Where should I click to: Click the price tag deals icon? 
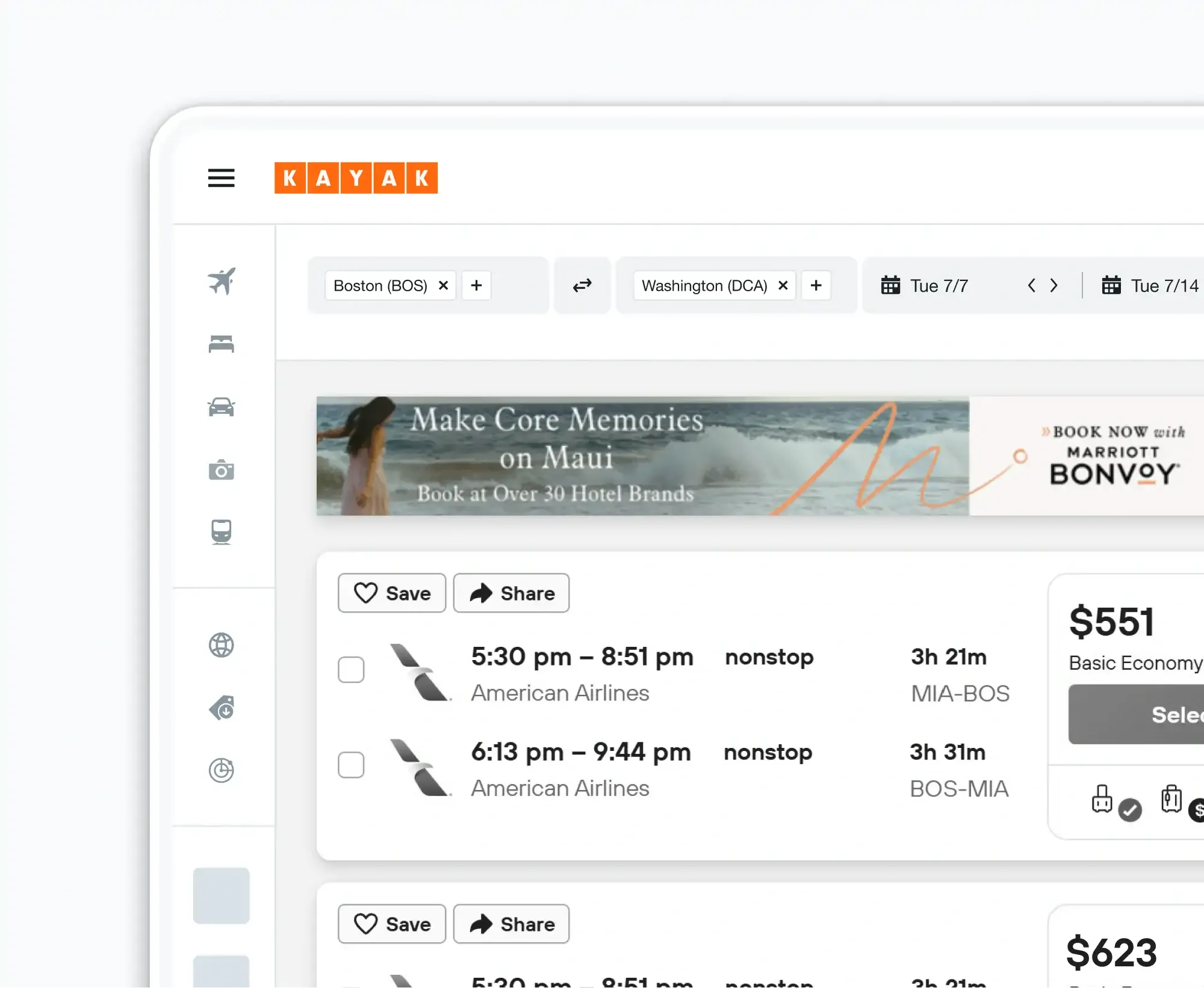click(222, 708)
